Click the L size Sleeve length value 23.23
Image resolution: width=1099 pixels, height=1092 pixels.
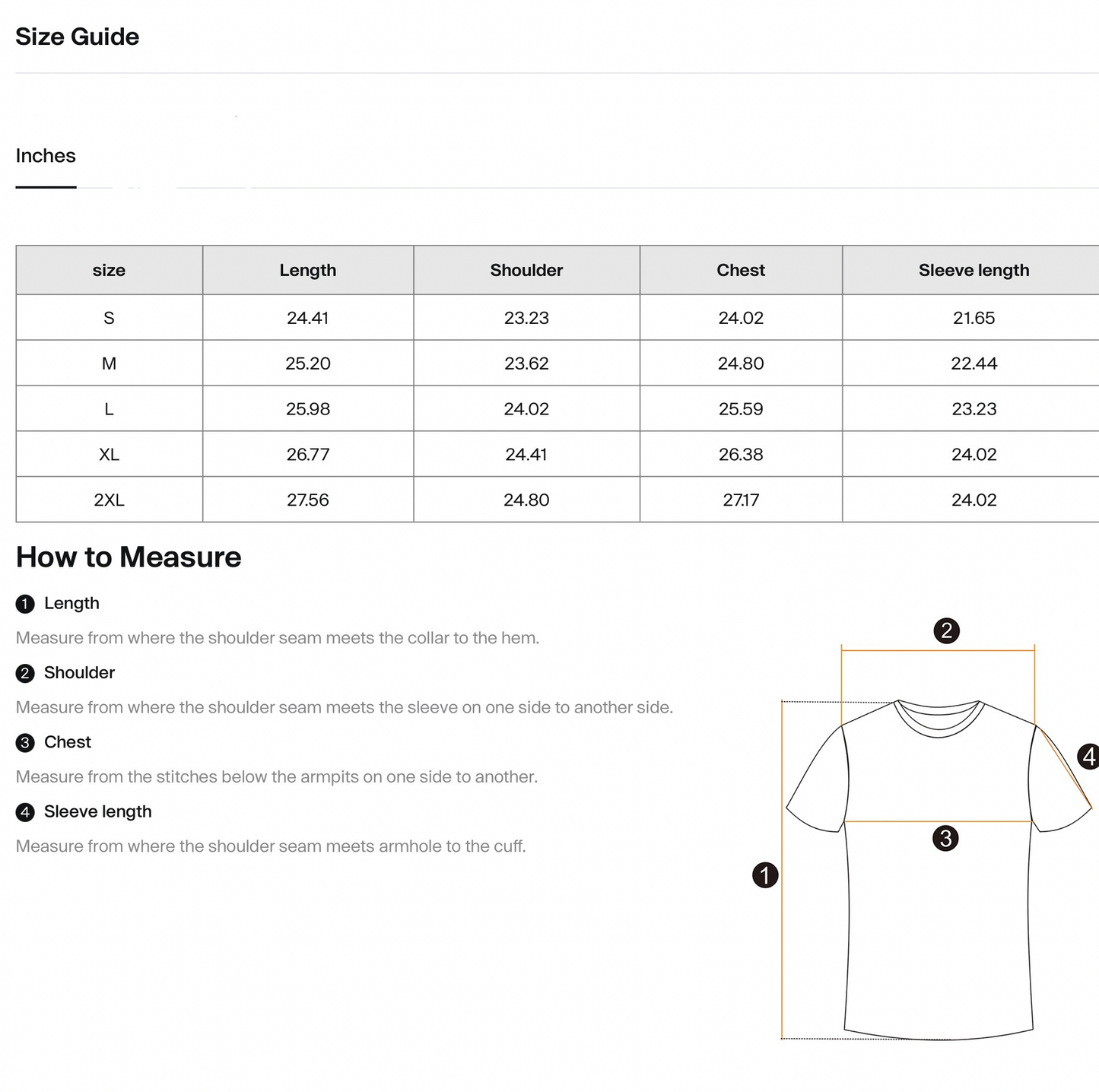point(974,409)
